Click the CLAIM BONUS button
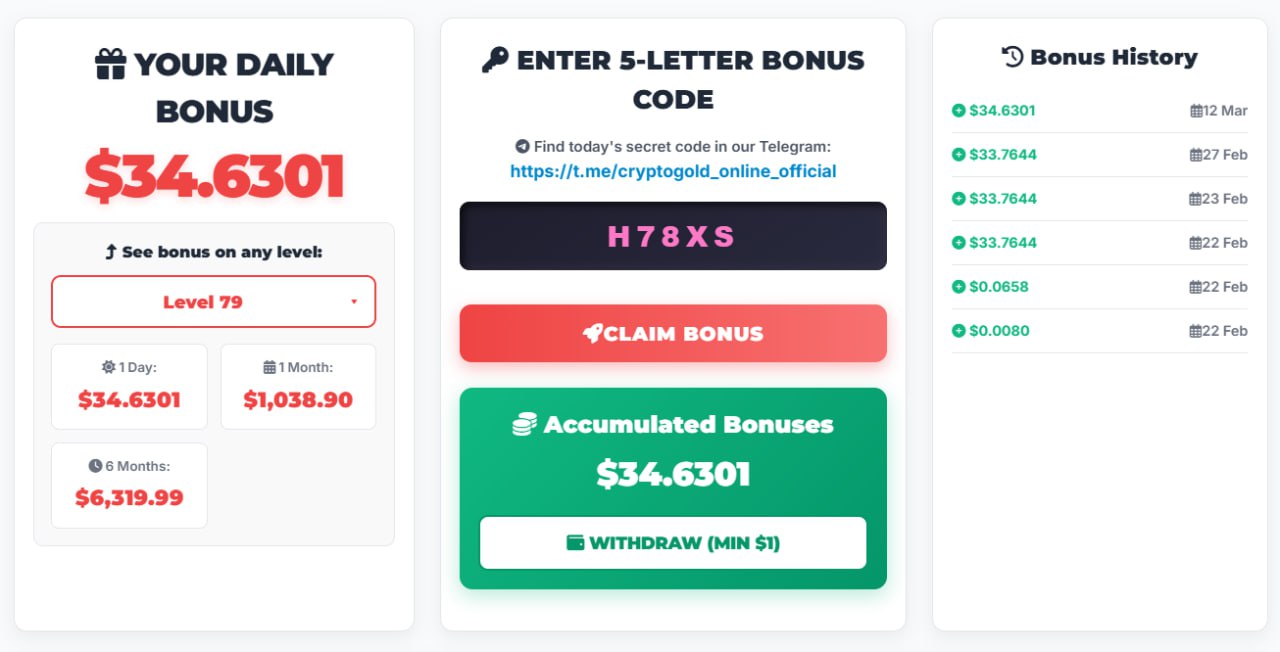Screen dimensions: 1280x652 click(673, 333)
